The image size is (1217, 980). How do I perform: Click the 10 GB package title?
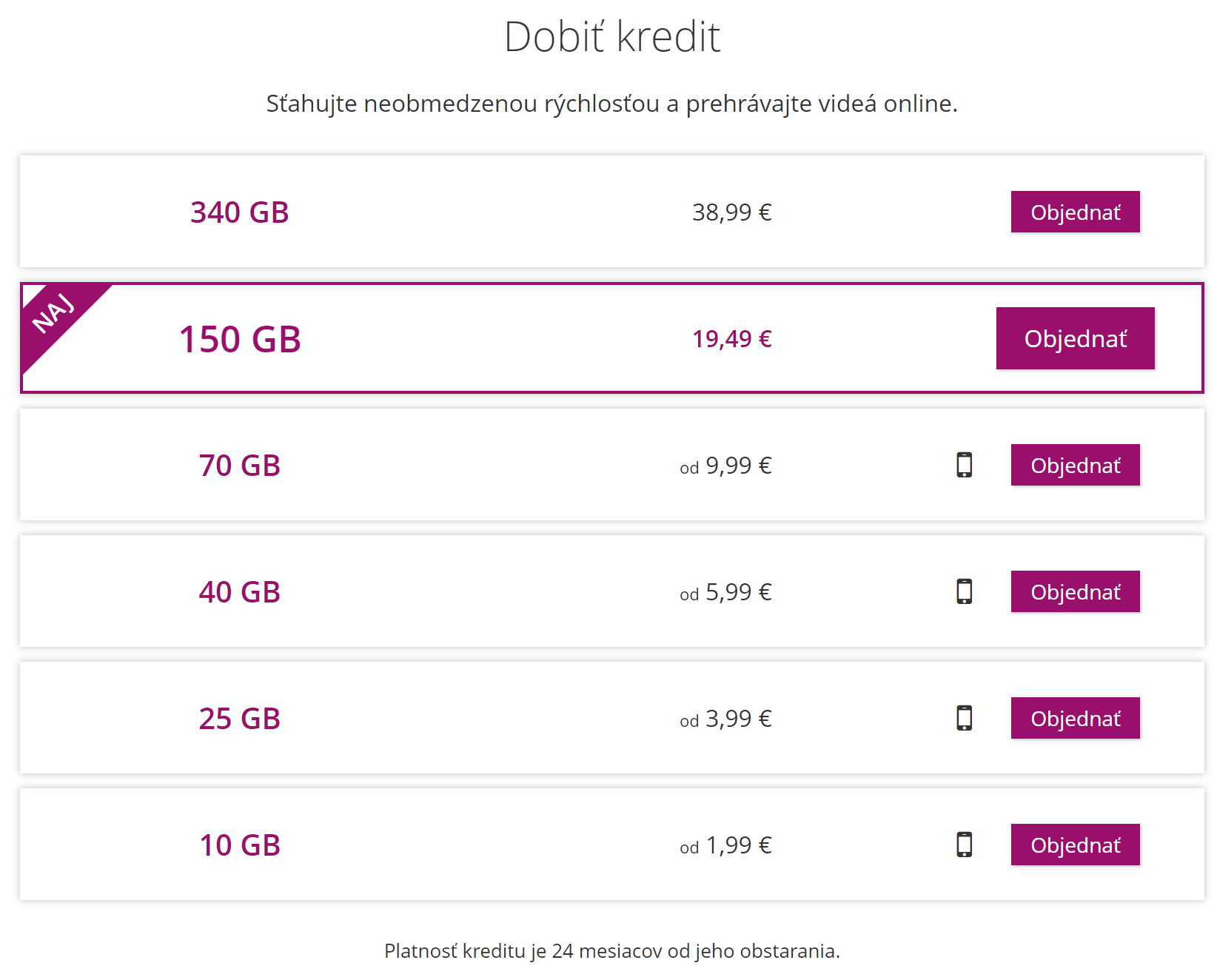[239, 845]
